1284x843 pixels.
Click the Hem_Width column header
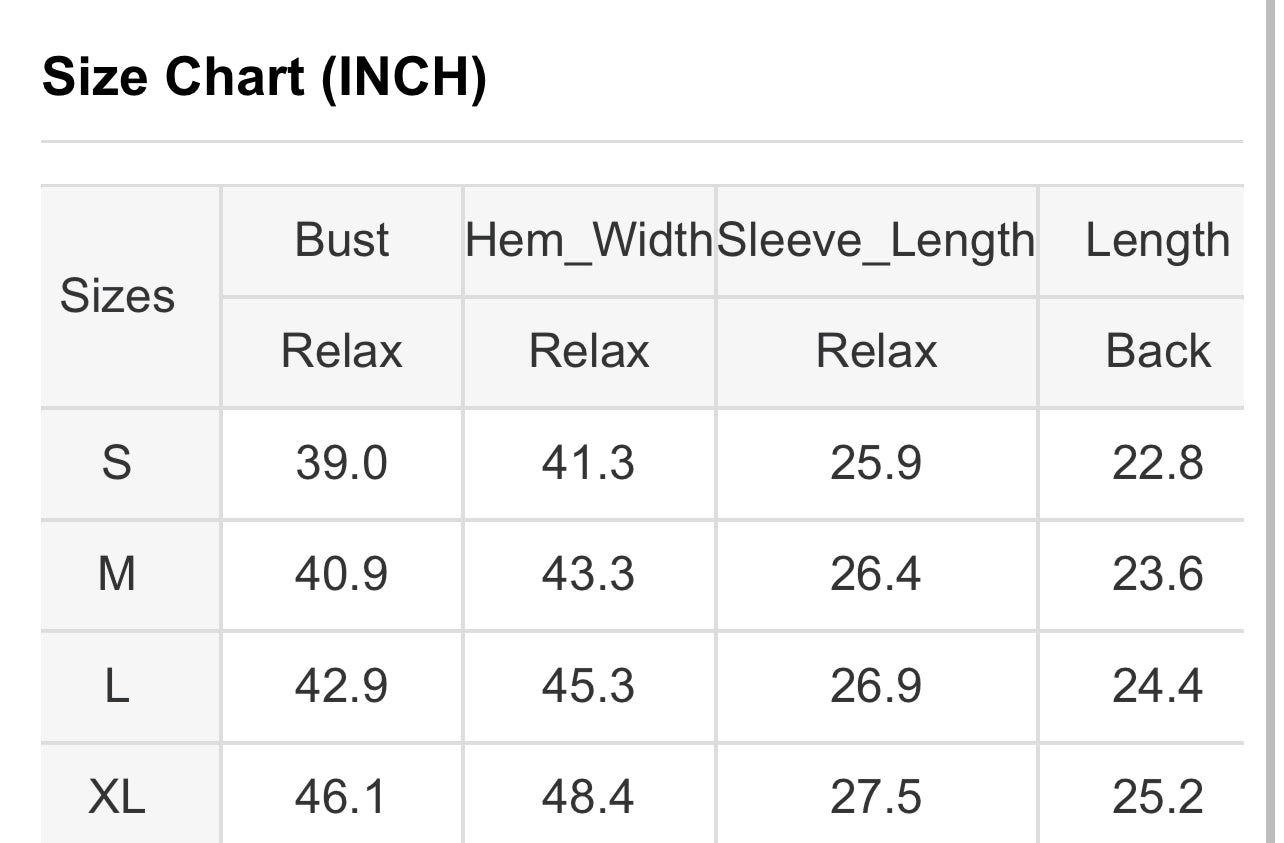(589, 241)
